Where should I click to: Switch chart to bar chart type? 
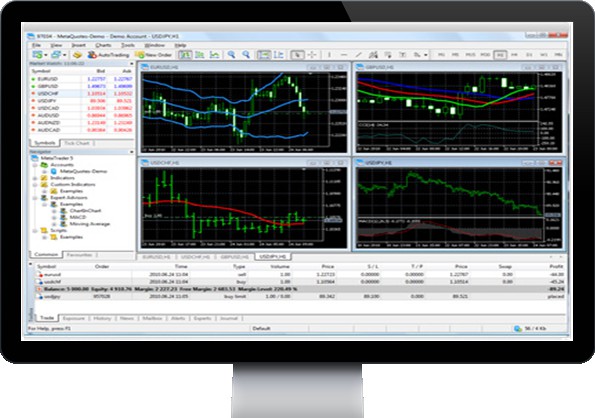pos(185,55)
